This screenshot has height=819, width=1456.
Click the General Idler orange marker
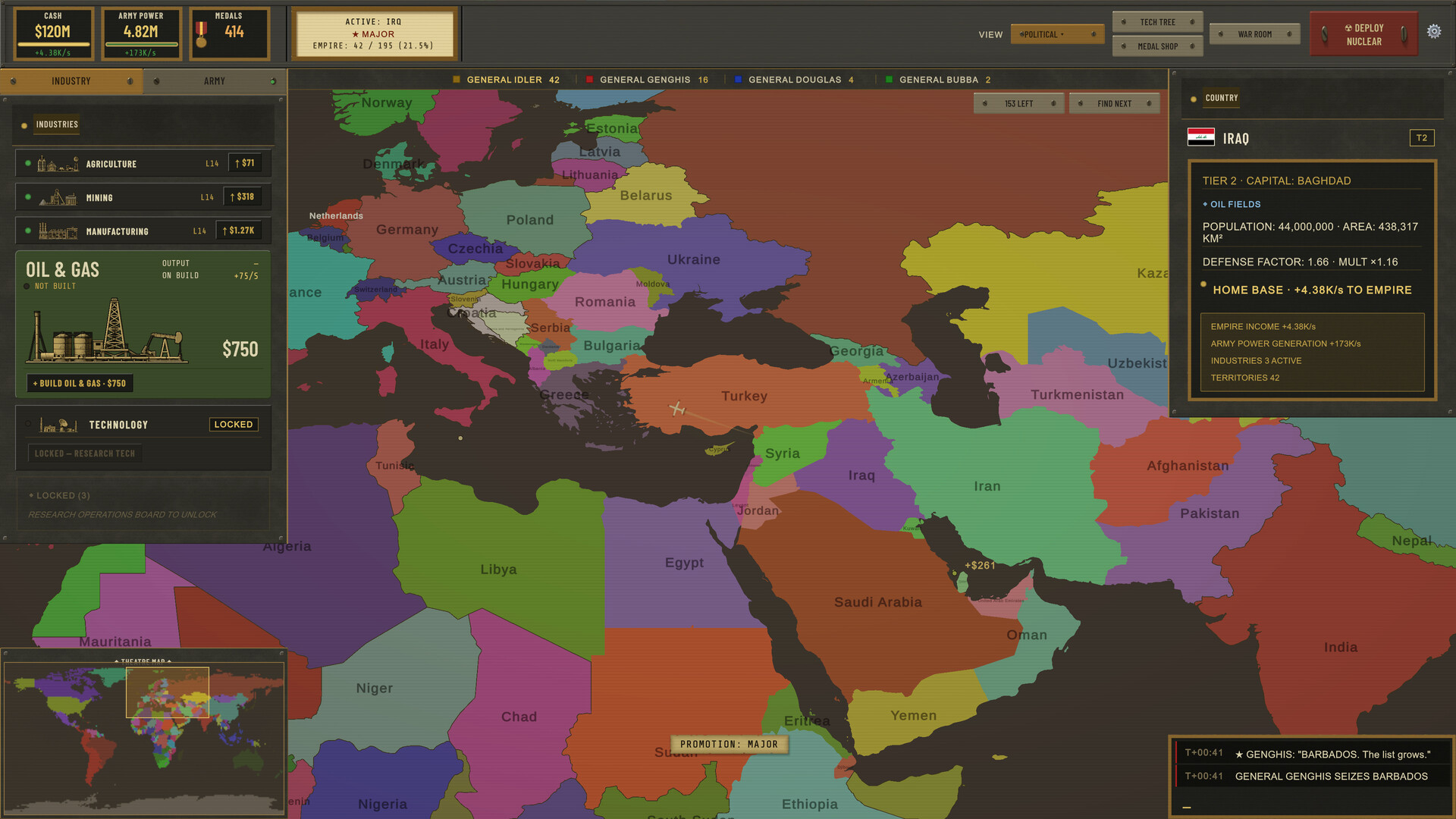click(x=457, y=80)
